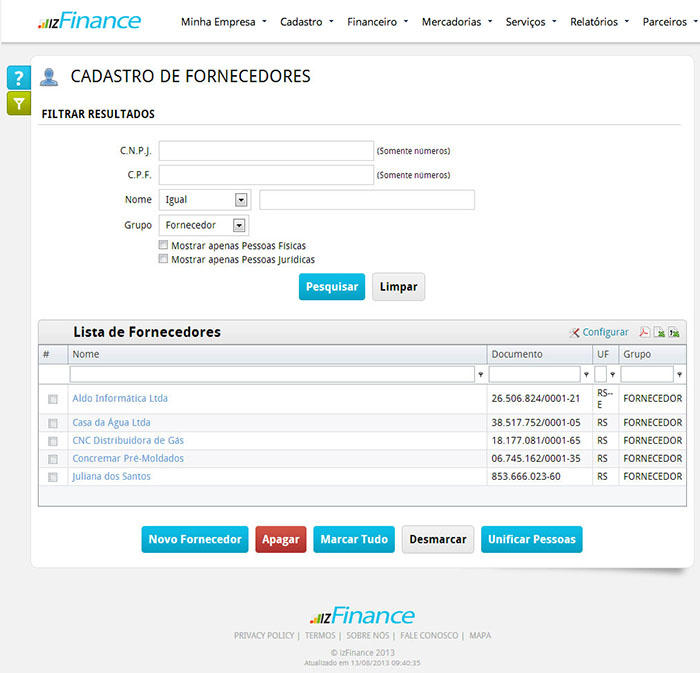Viewport: 700px width, 673px height.
Task: Open the Minha Empresa menu
Action: [x=223, y=22]
